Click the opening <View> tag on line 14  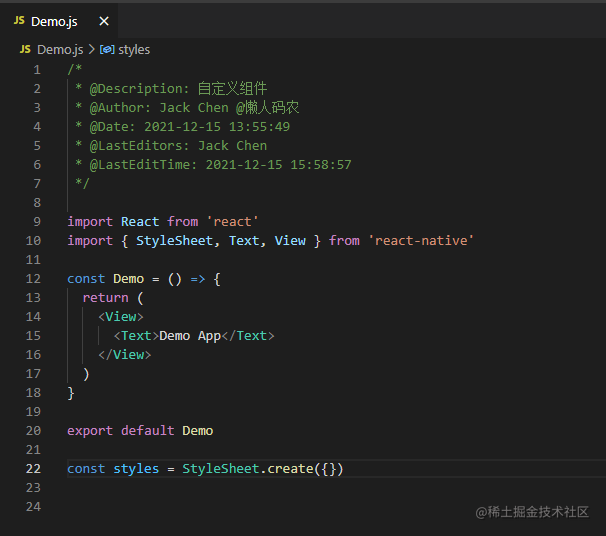(x=121, y=317)
